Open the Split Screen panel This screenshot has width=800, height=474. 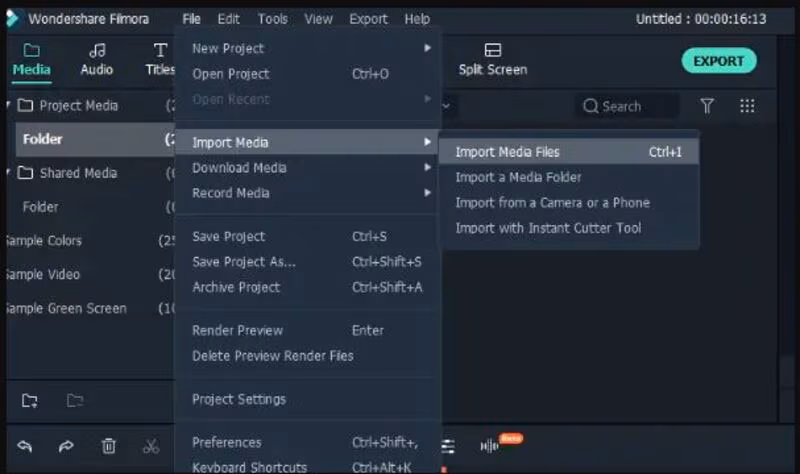492,60
